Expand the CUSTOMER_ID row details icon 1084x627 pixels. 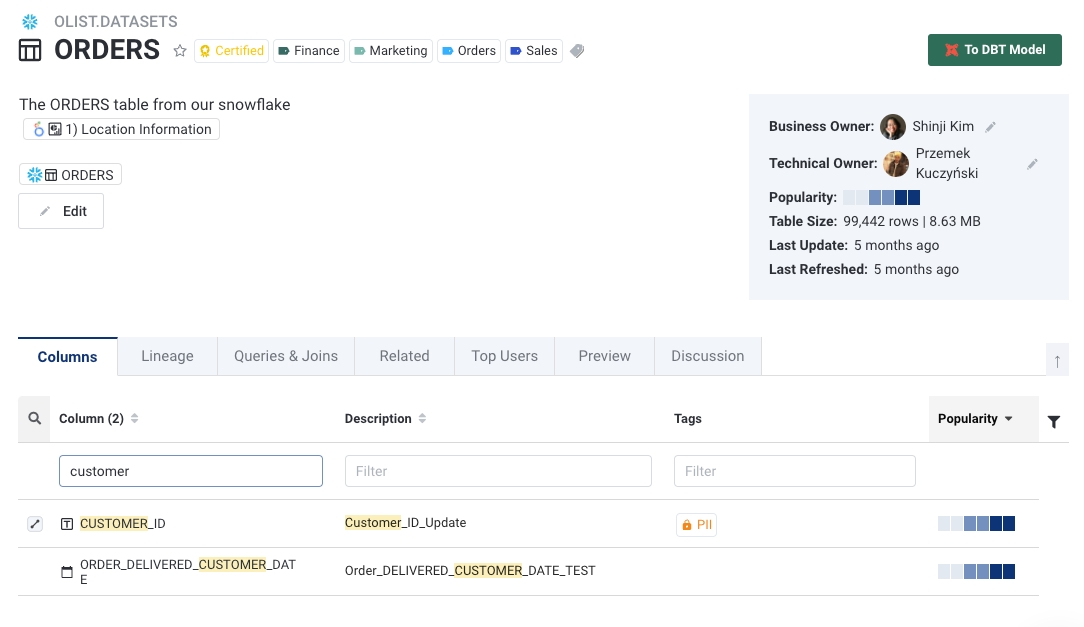[35, 524]
